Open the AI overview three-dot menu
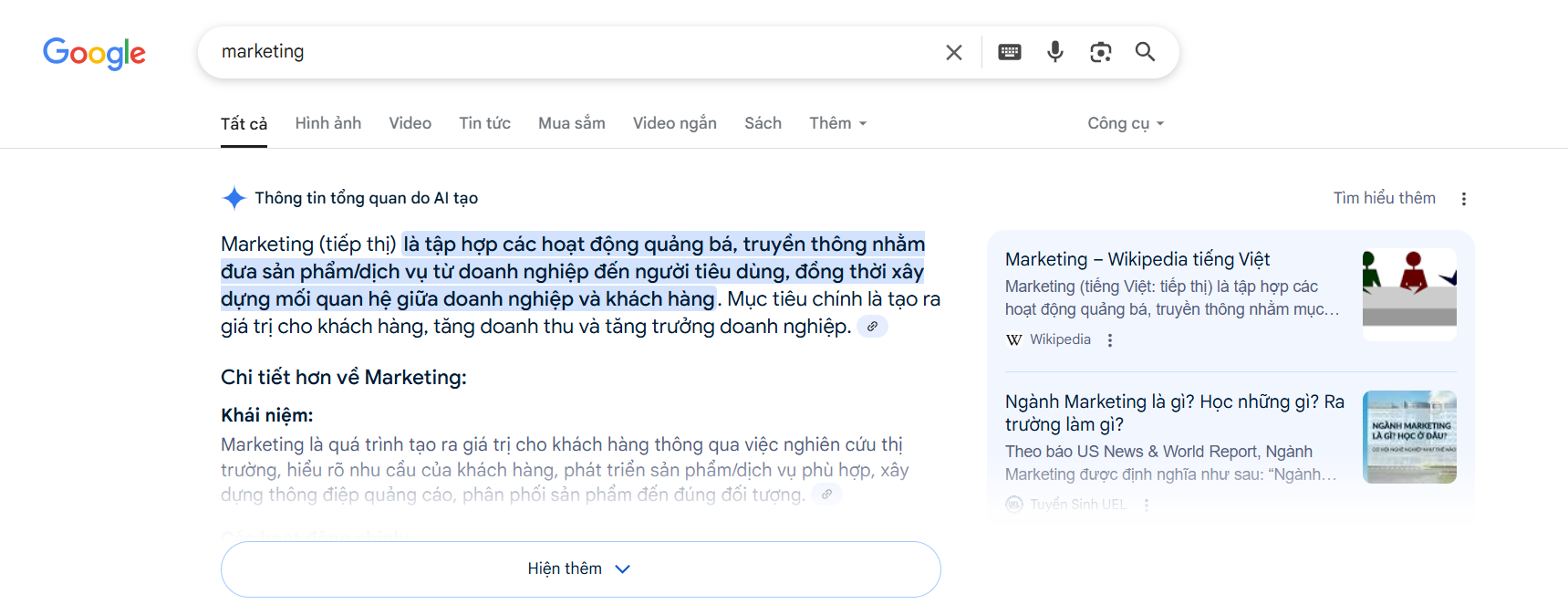This screenshot has height=615, width=1568. tap(1464, 199)
